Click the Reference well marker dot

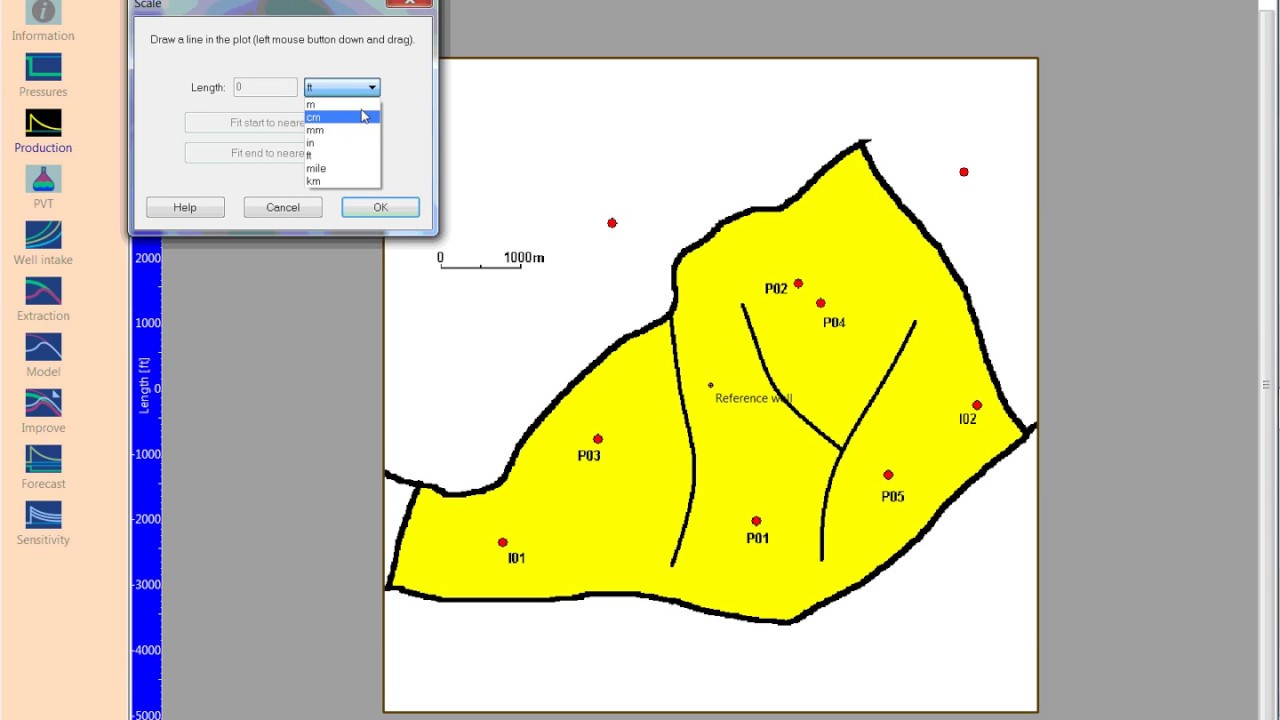pos(711,385)
